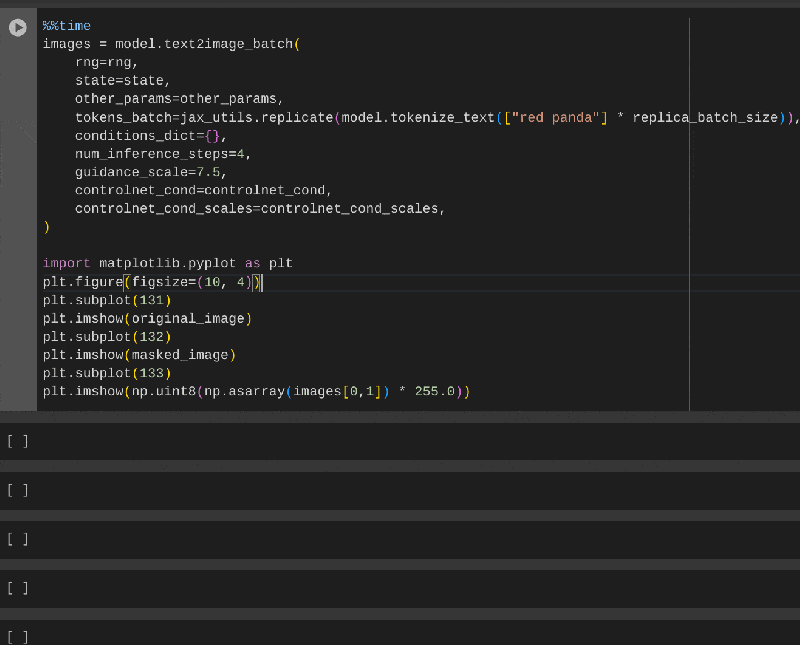Click controlnet_cond_scales argument line

(x=260, y=209)
